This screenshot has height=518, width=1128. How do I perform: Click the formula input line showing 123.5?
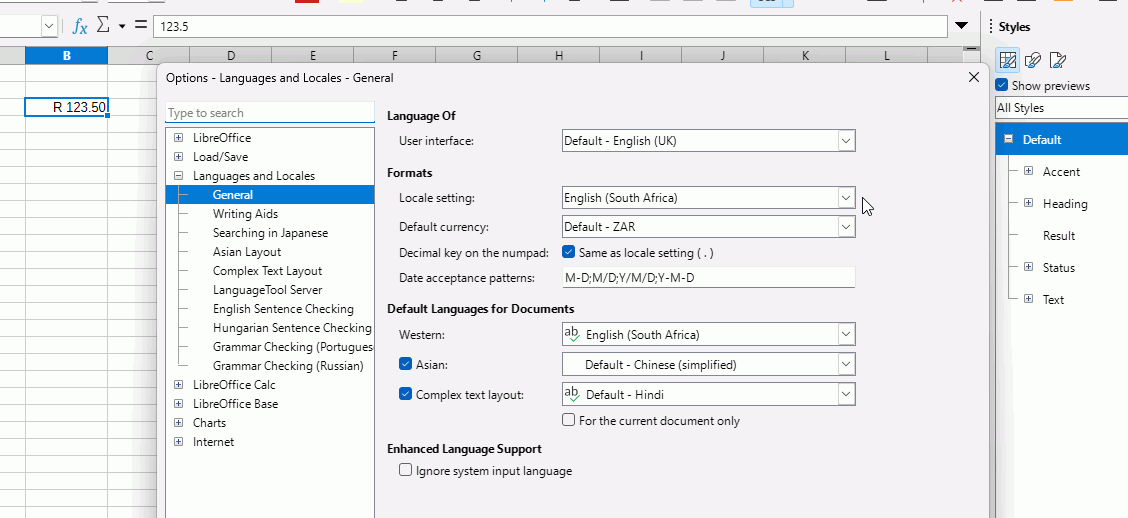550,27
